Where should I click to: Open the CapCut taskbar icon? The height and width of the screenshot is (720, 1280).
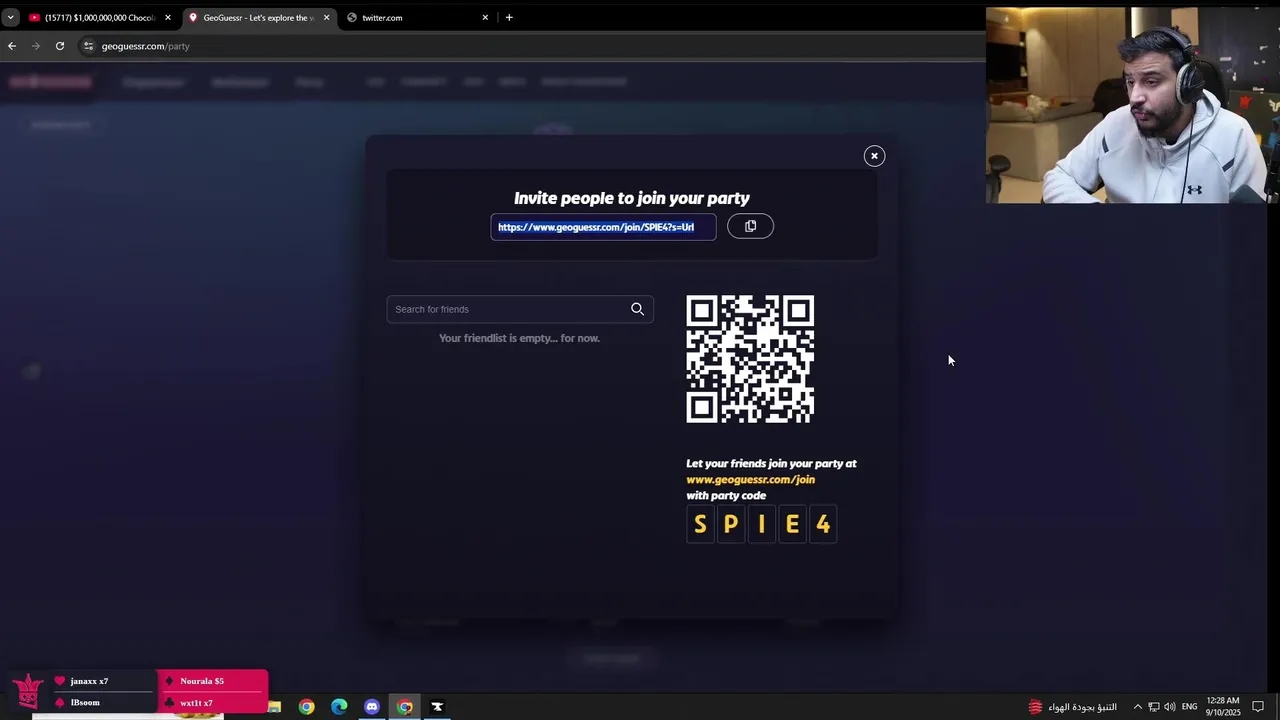click(x=437, y=707)
